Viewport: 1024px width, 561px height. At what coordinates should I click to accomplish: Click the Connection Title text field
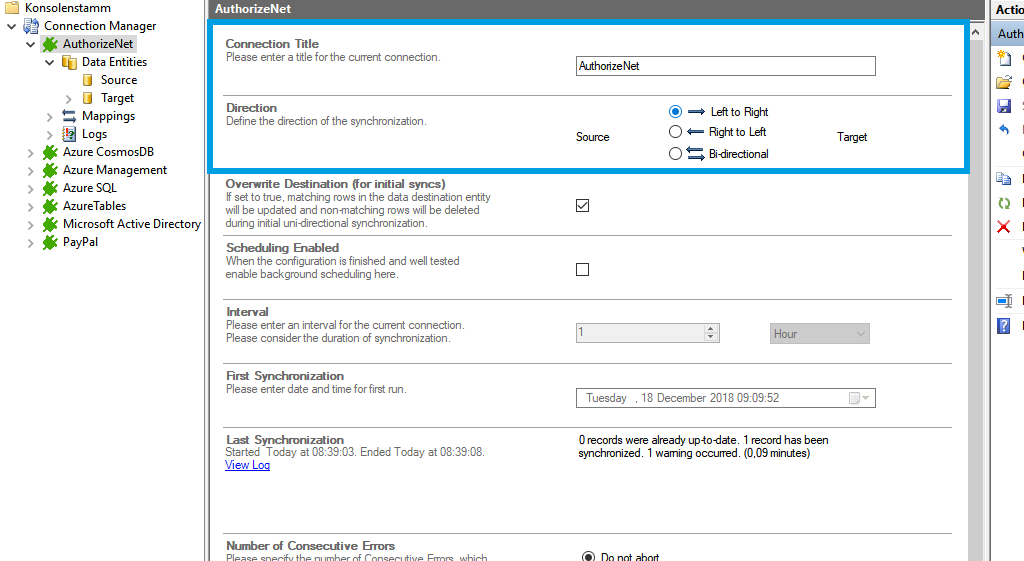click(x=726, y=66)
